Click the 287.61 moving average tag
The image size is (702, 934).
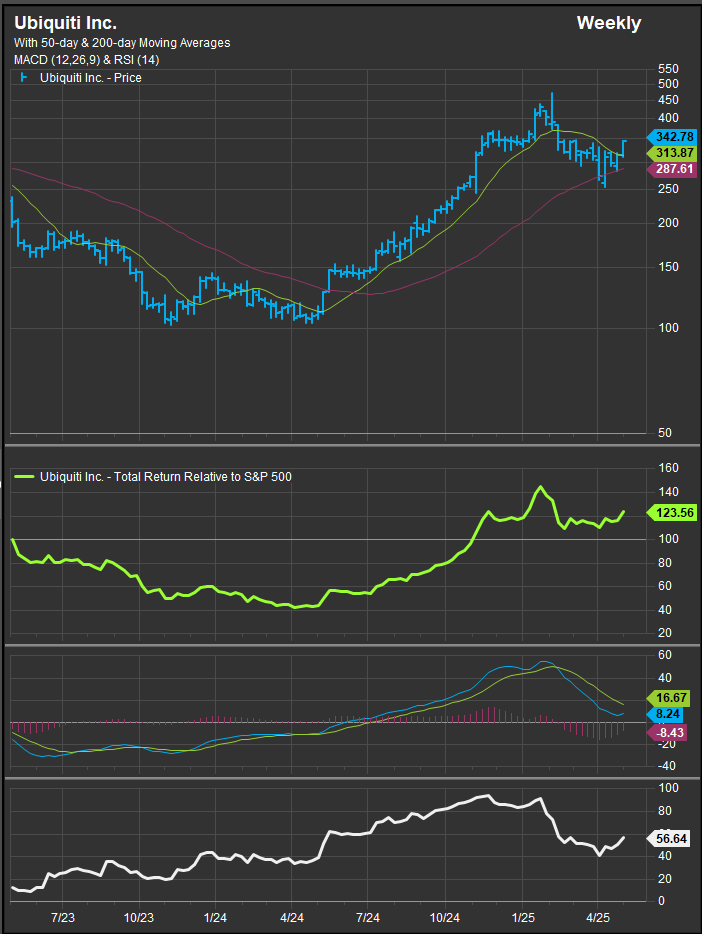(671, 169)
